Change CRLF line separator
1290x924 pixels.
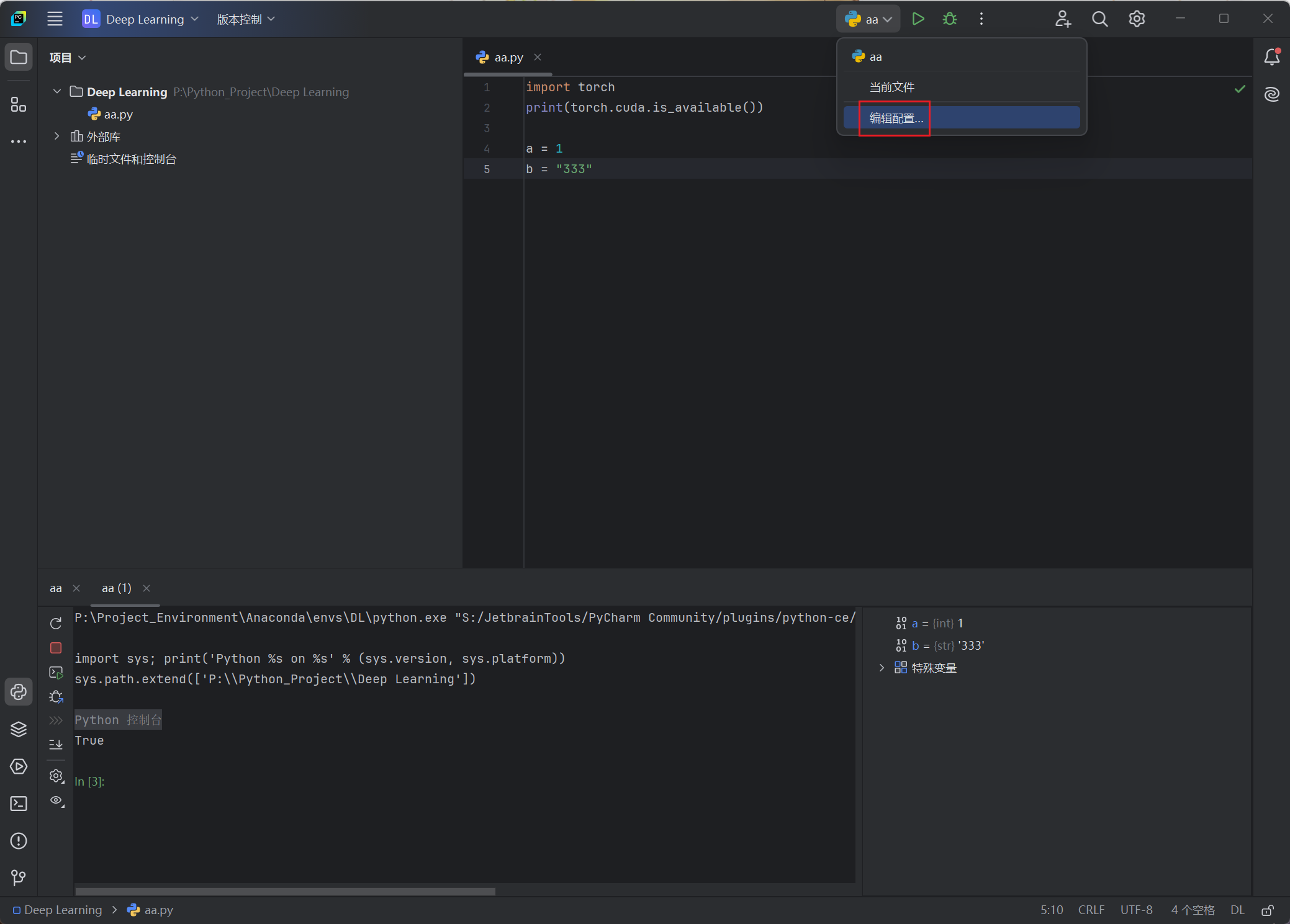(1091, 910)
